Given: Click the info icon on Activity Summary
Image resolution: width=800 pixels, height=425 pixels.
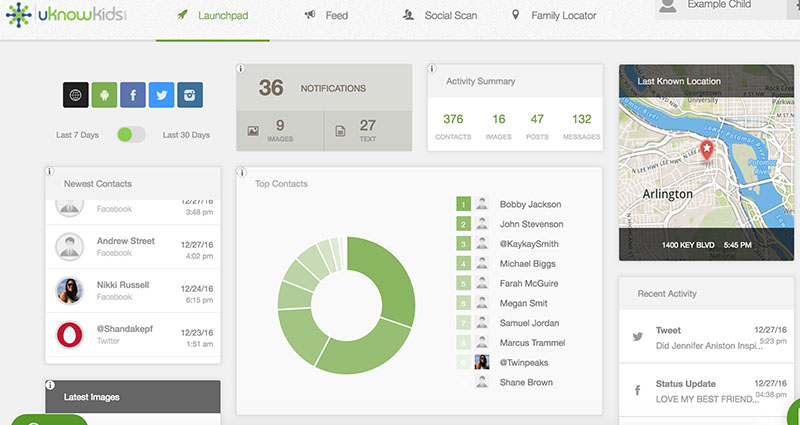Looking at the screenshot, I should 432,69.
